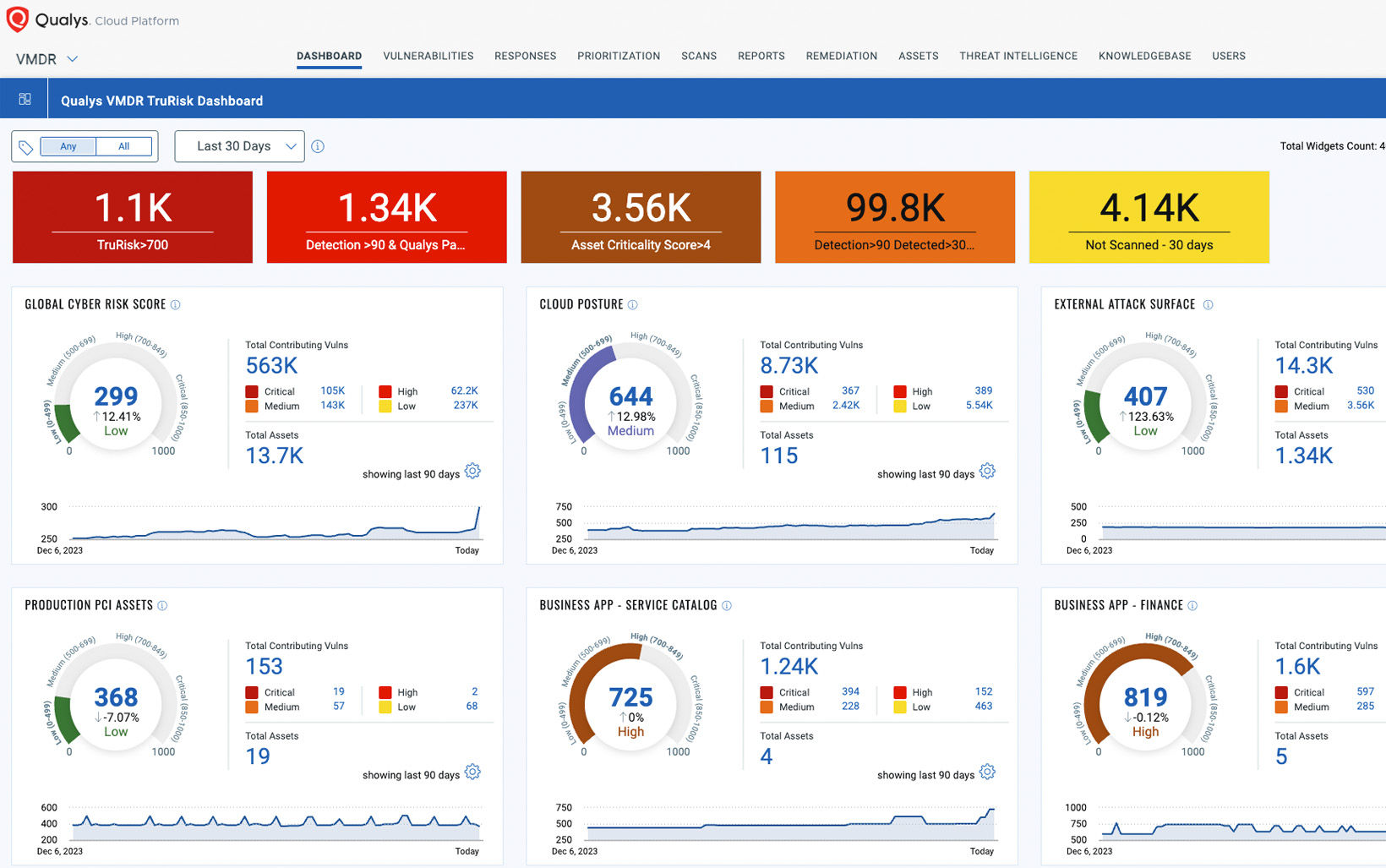This screenshot has width=1386, height=868.
Task: Select the Any tag filter toggle
Action: [68, 146]
